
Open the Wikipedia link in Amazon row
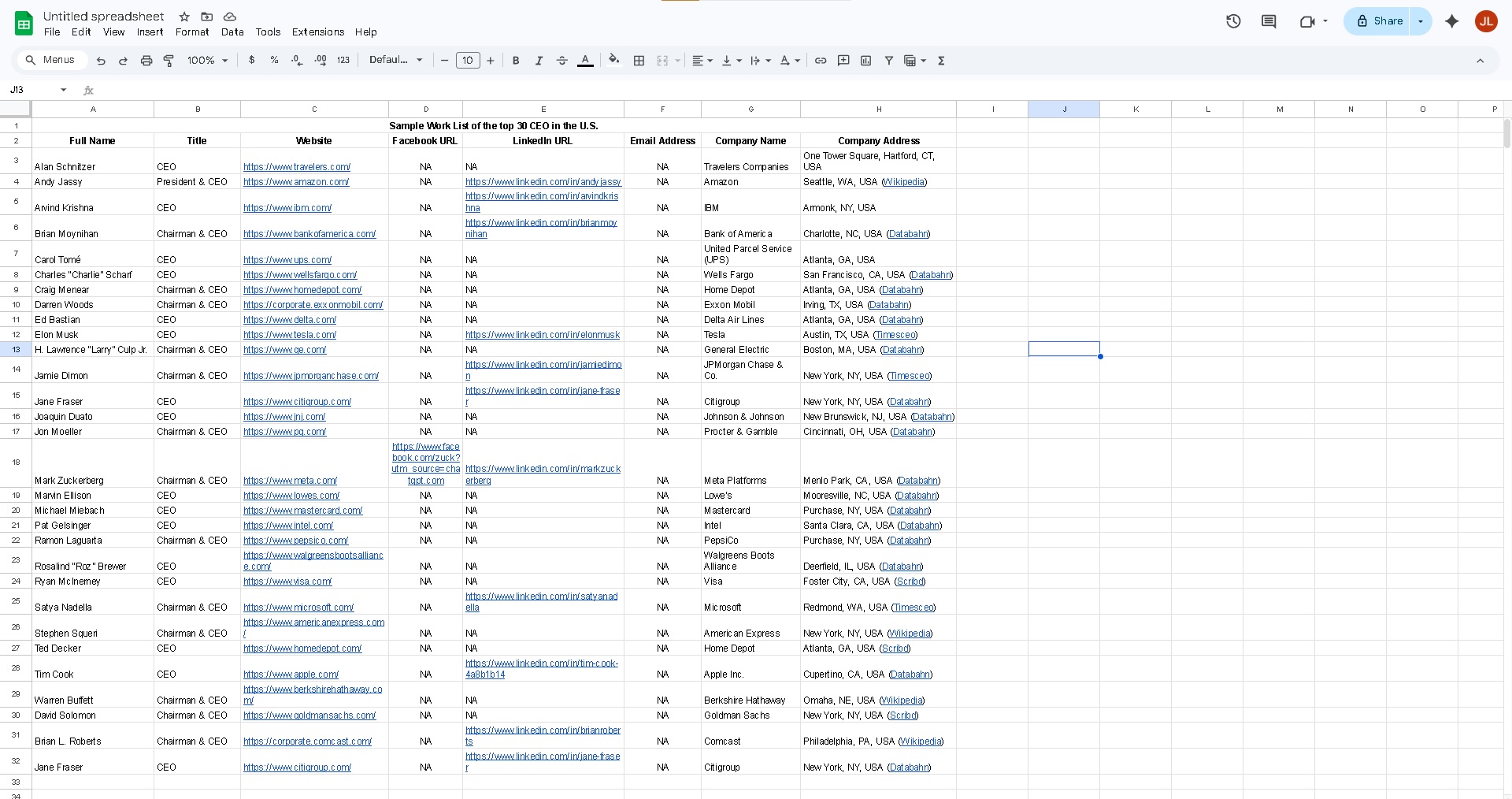click(x=904, y=182)
